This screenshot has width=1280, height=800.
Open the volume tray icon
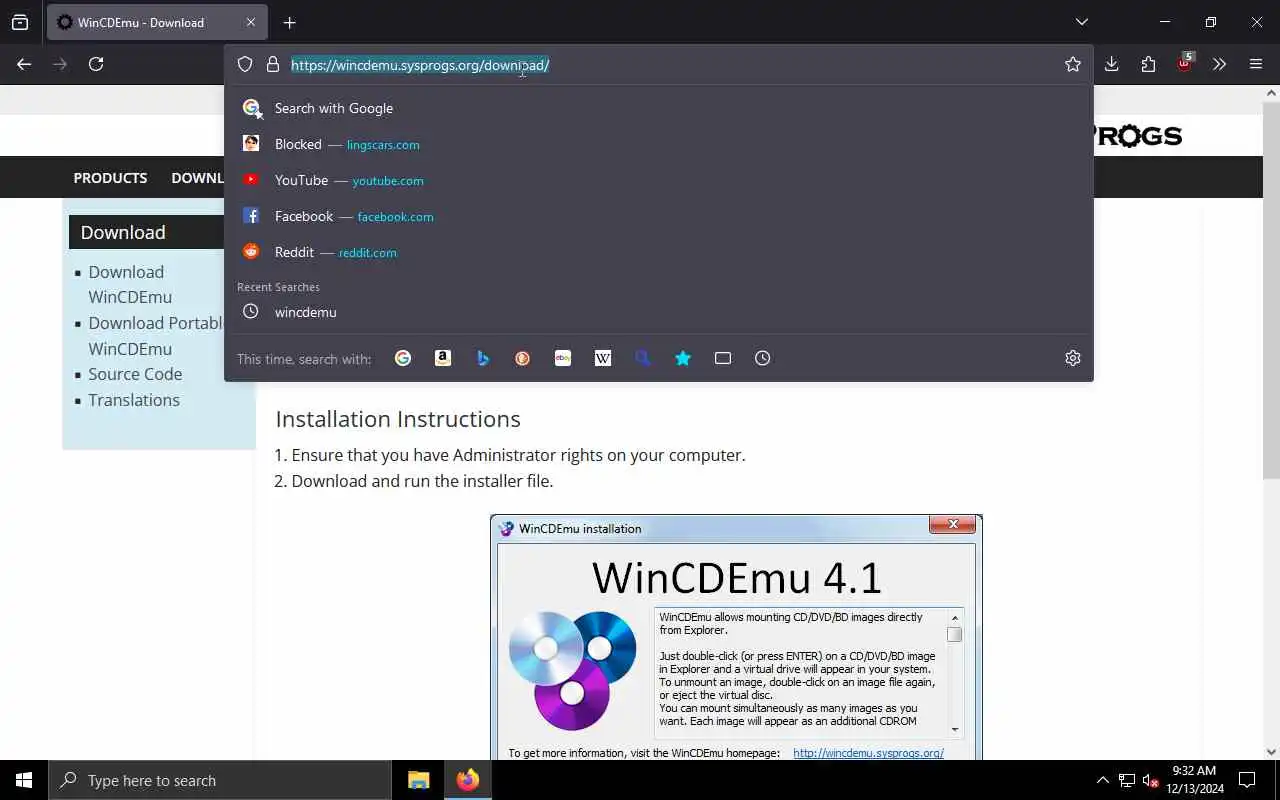pos(1151,780)
